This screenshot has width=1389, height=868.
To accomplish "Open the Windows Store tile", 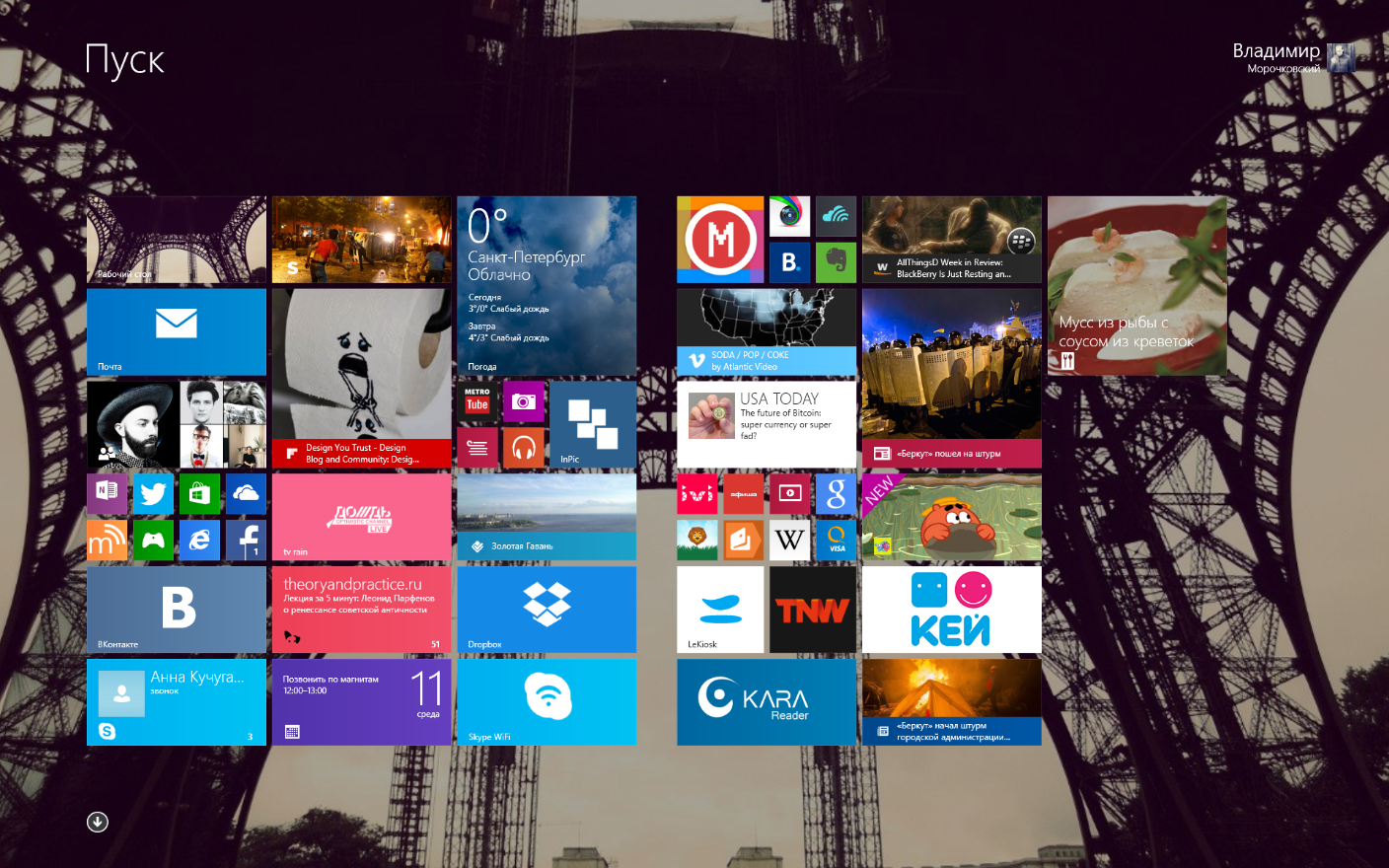I will coord(199,494).
